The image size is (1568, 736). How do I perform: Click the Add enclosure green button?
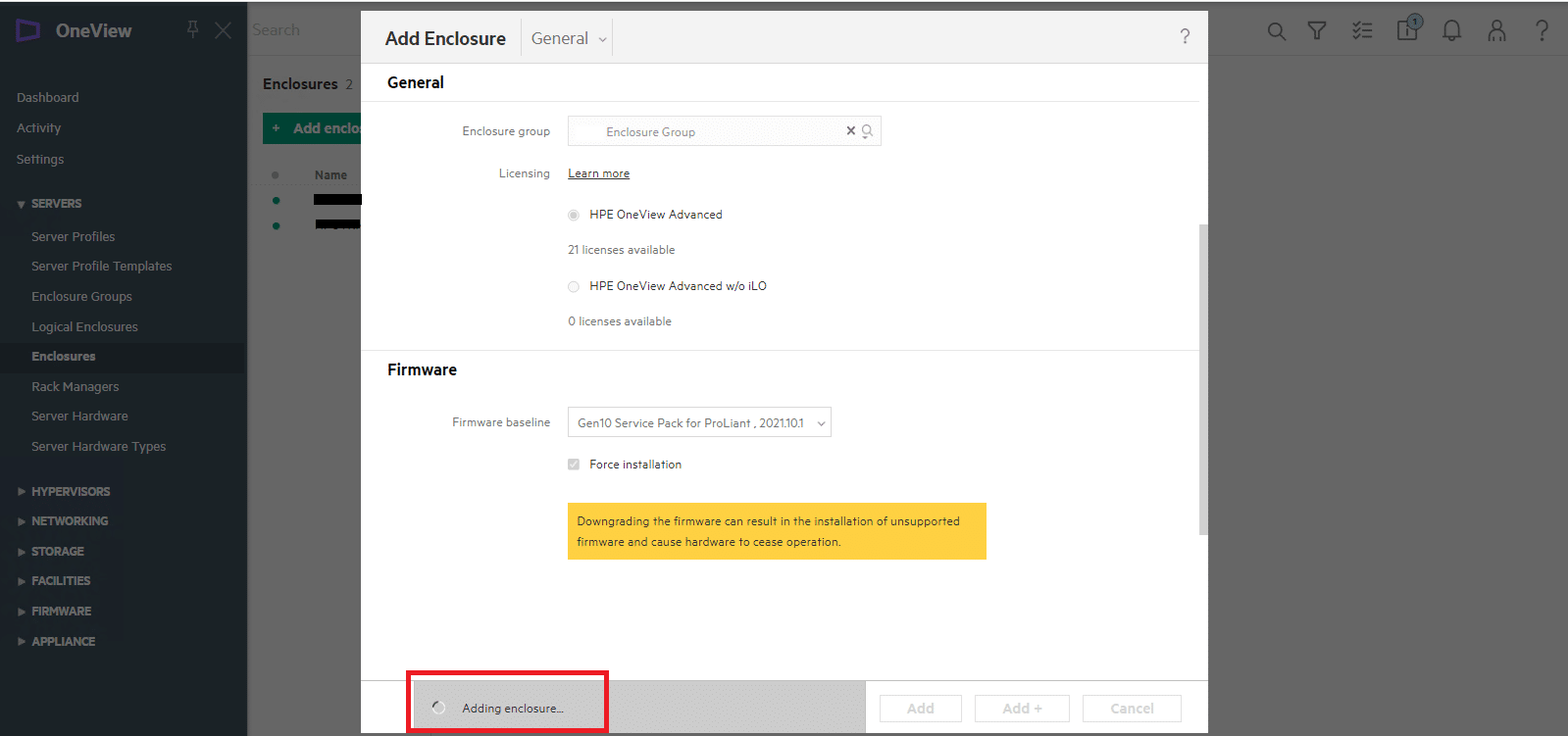click(x=312, y=128)
